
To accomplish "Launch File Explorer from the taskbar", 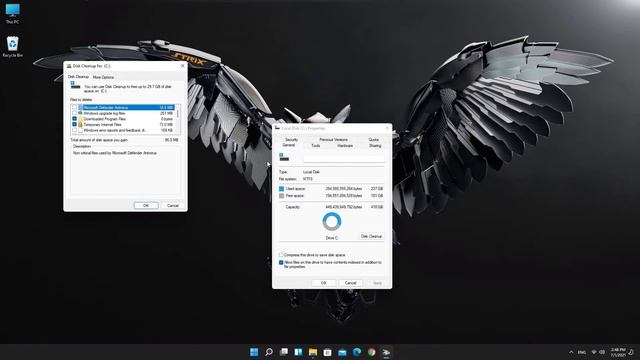I will click(313, 352).
